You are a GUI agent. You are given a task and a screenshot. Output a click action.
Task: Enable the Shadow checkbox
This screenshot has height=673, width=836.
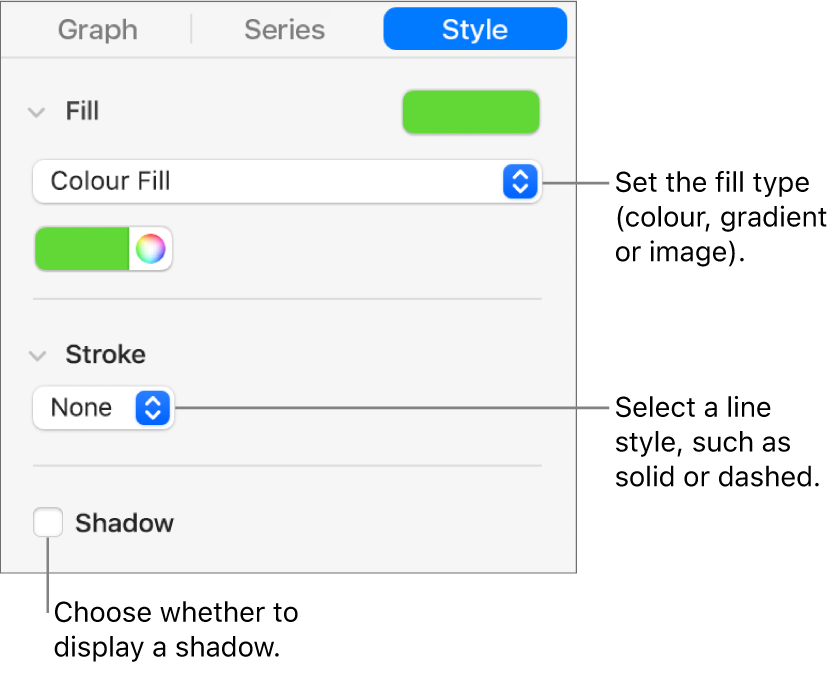point(47,523)
